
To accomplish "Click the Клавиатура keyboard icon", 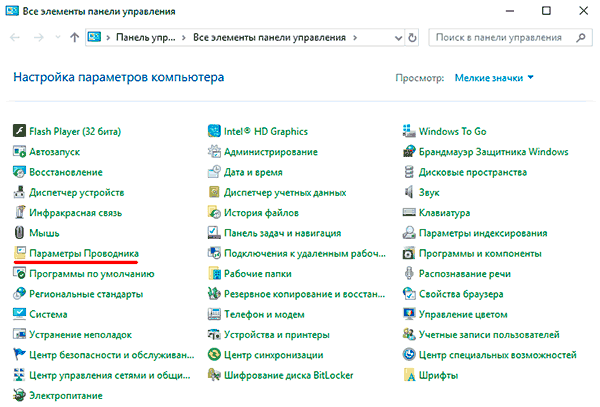I will coord(409,212).
